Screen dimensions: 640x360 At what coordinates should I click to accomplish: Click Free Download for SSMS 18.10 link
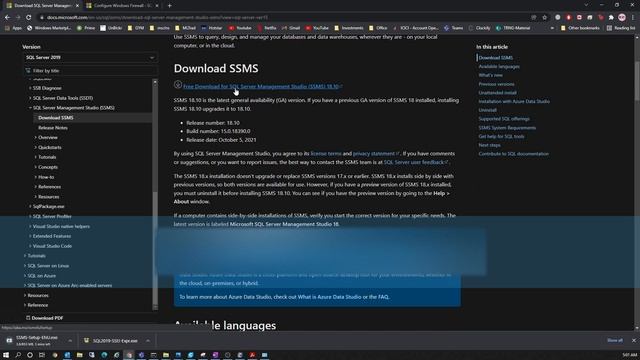[261, 87]
